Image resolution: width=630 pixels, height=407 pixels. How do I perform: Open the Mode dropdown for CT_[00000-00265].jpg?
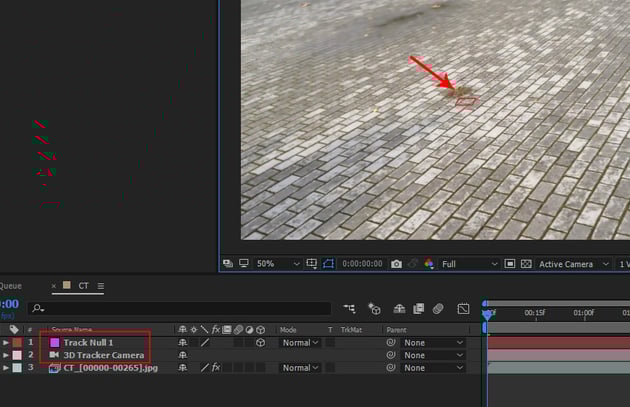tap(300, 368)
